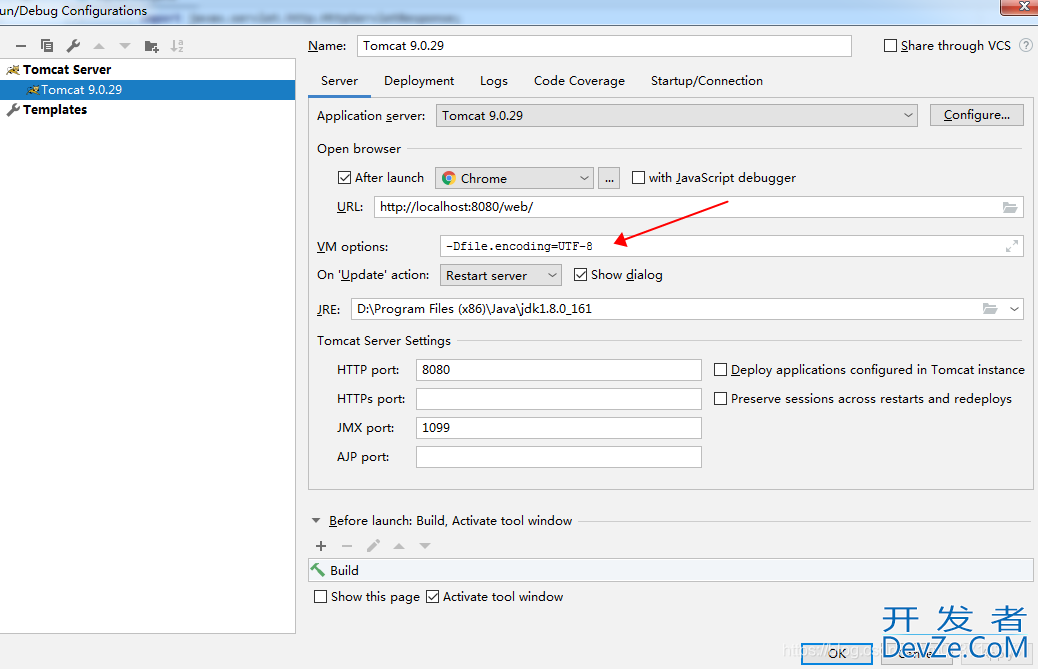Open edit defaults wrench toolbar icon
The image size is (1038, 669).
pyautogui.click(x=73, y=46)
